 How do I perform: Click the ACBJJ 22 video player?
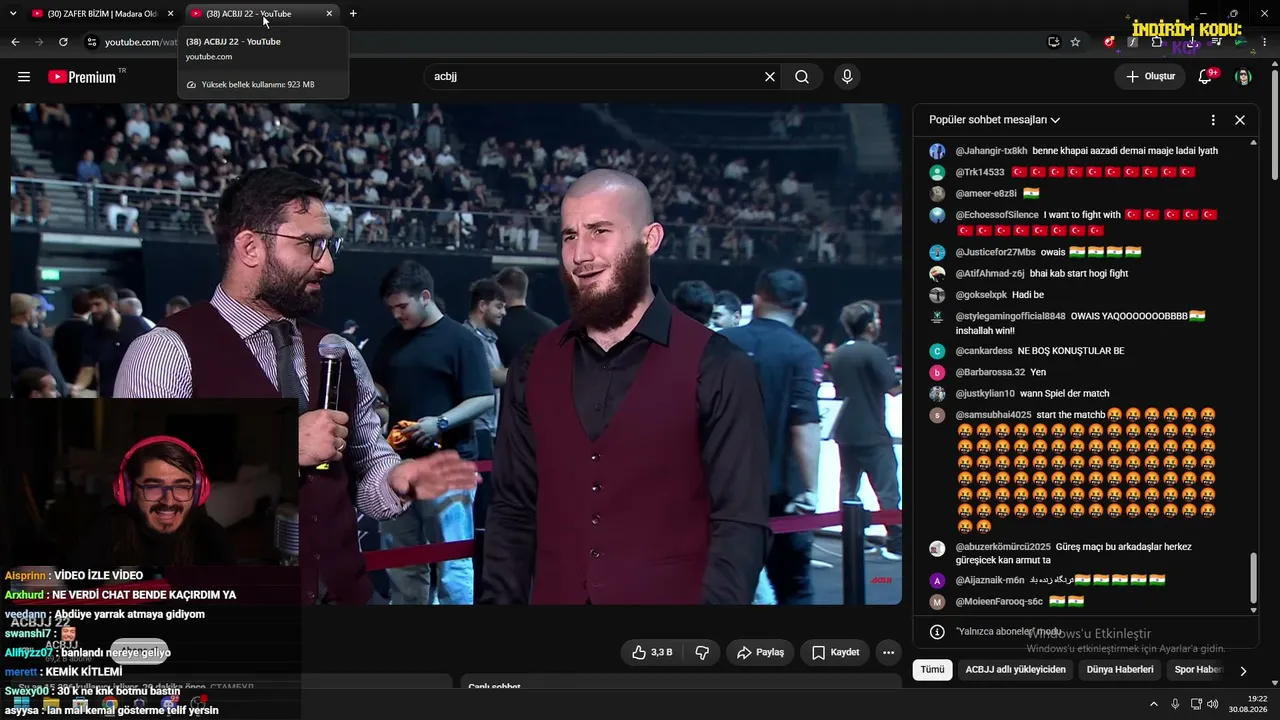tap(456, 354)
